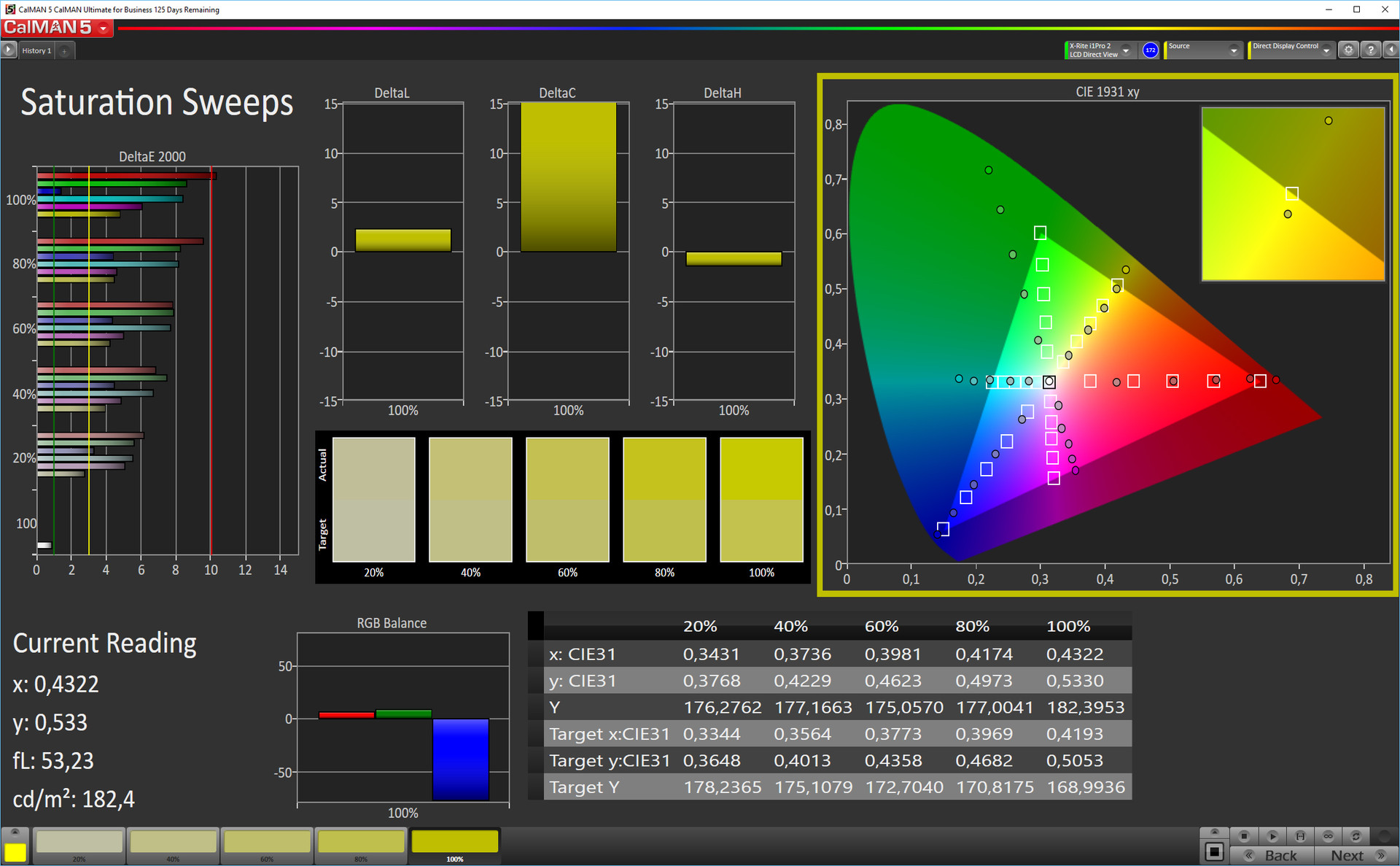Click the yellow color selector square
The width and height of the screenshot is (1400, 866).
[x=15, y=852]
